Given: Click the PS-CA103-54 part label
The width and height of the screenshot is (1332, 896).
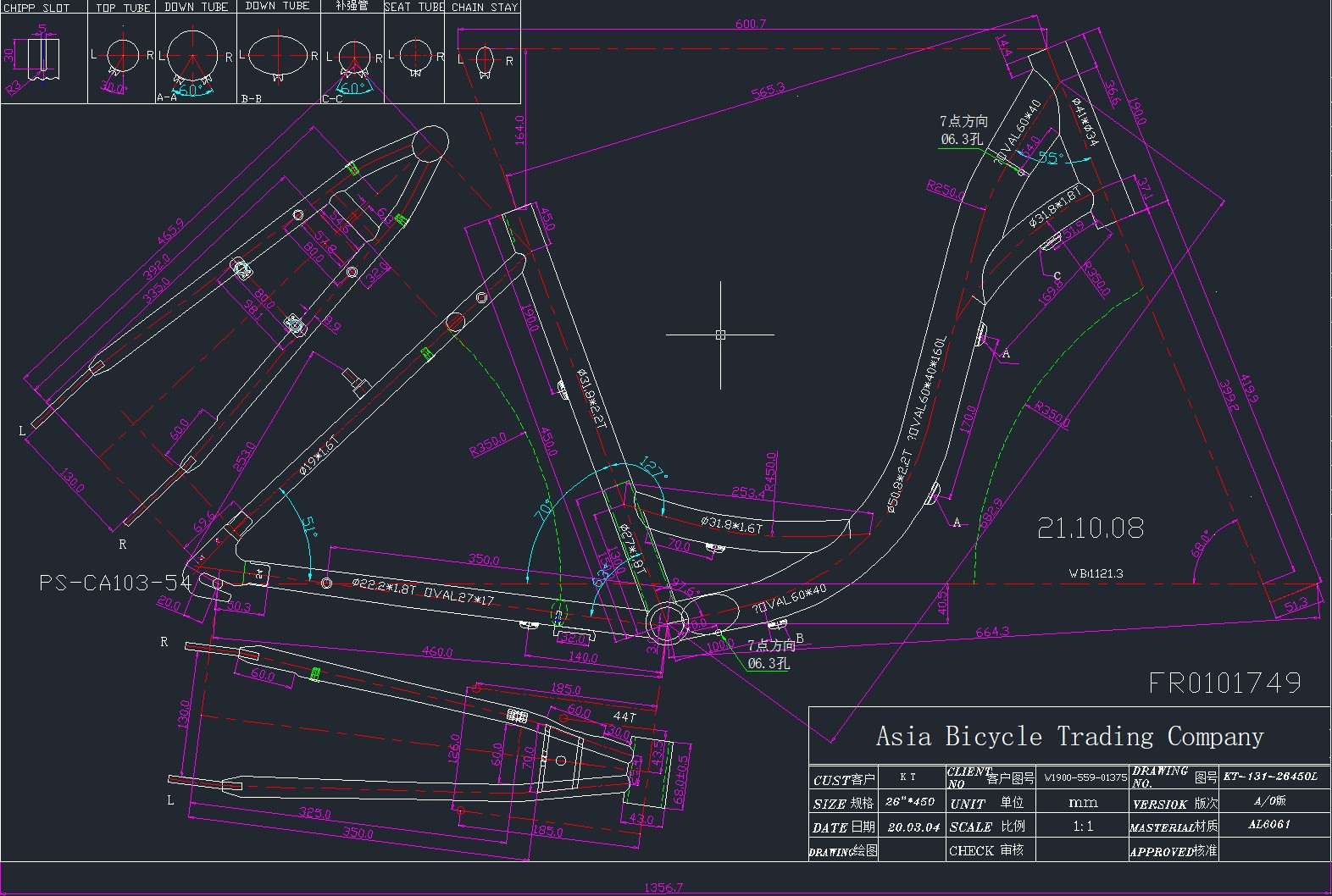Looking at the screenshot, I should [x=115, y=583].
